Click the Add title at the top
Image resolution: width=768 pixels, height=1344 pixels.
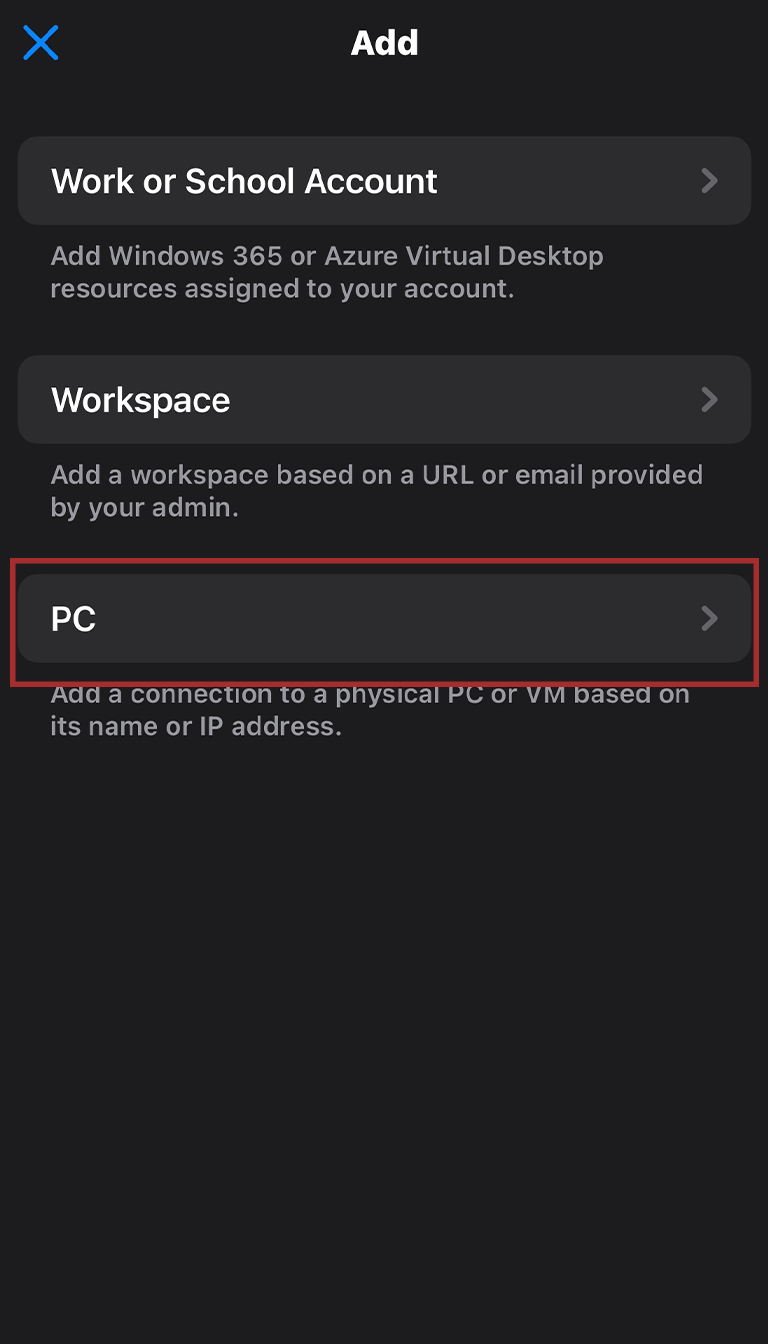[x=384, y=43]
